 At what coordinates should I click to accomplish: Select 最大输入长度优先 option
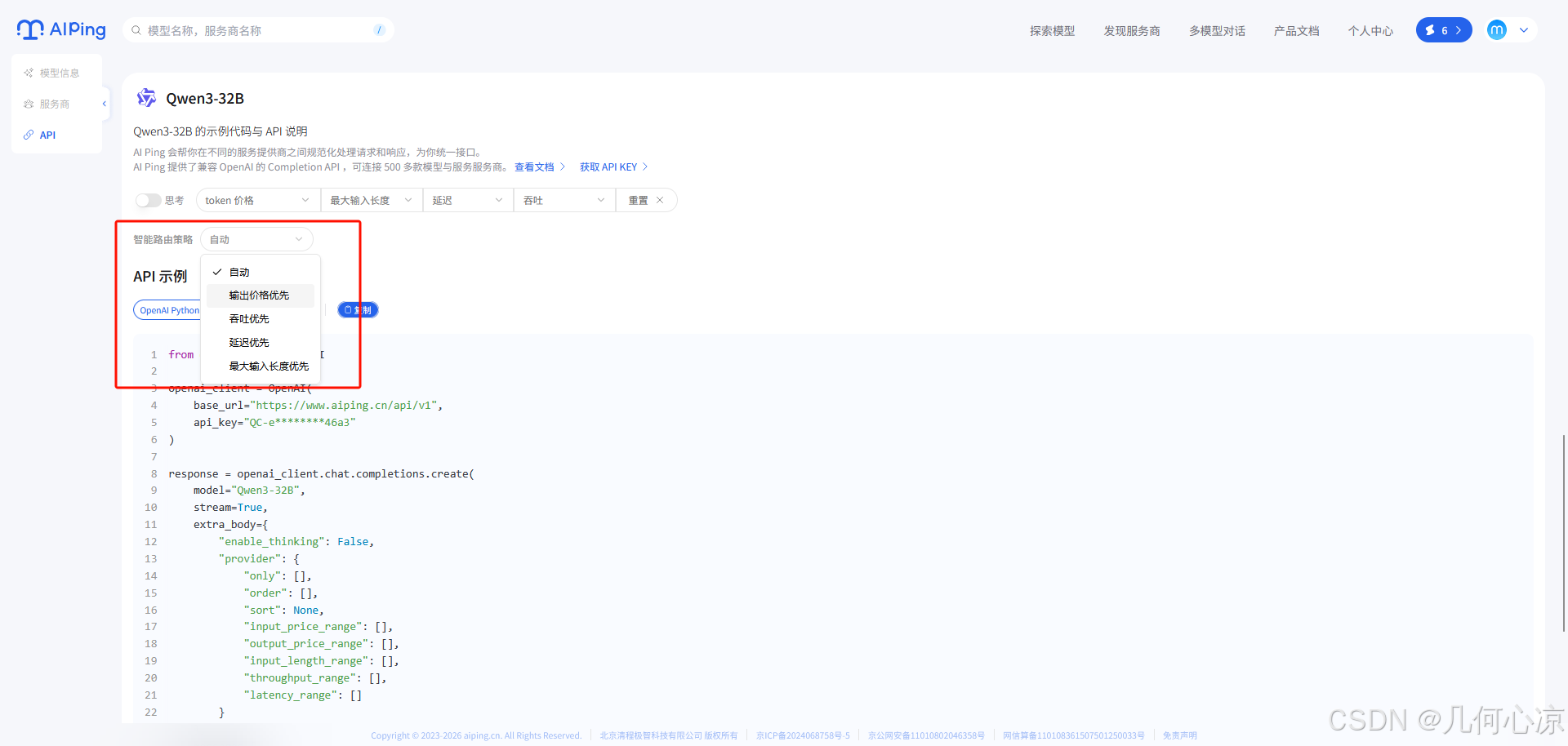[261, 366]
